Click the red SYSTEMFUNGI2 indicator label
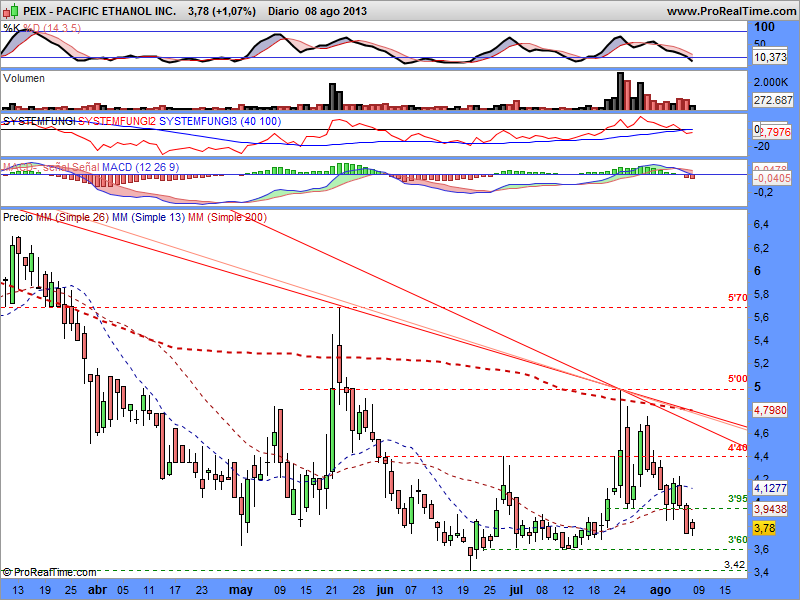Image resolution: width=800 pixels, height=600 pixels. pos(117,121)
